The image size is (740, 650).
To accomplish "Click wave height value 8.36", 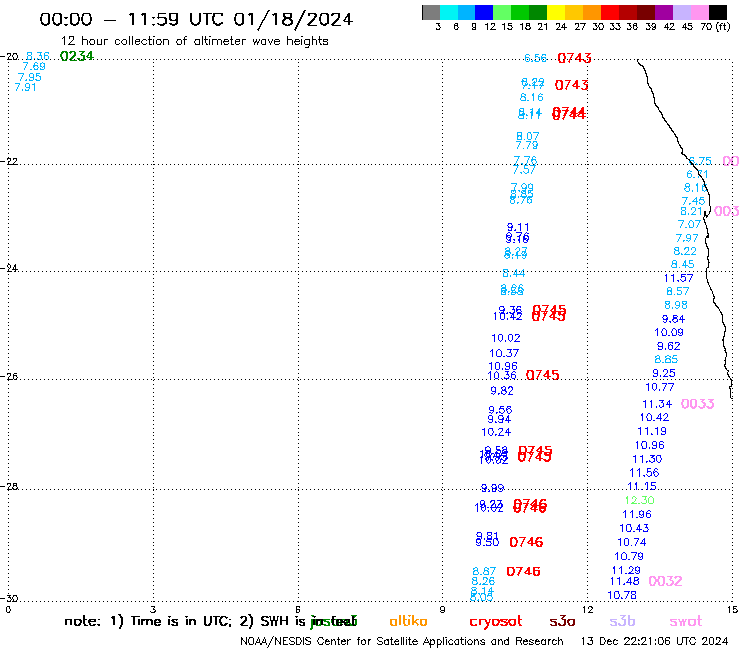I will tap(38, 57).
